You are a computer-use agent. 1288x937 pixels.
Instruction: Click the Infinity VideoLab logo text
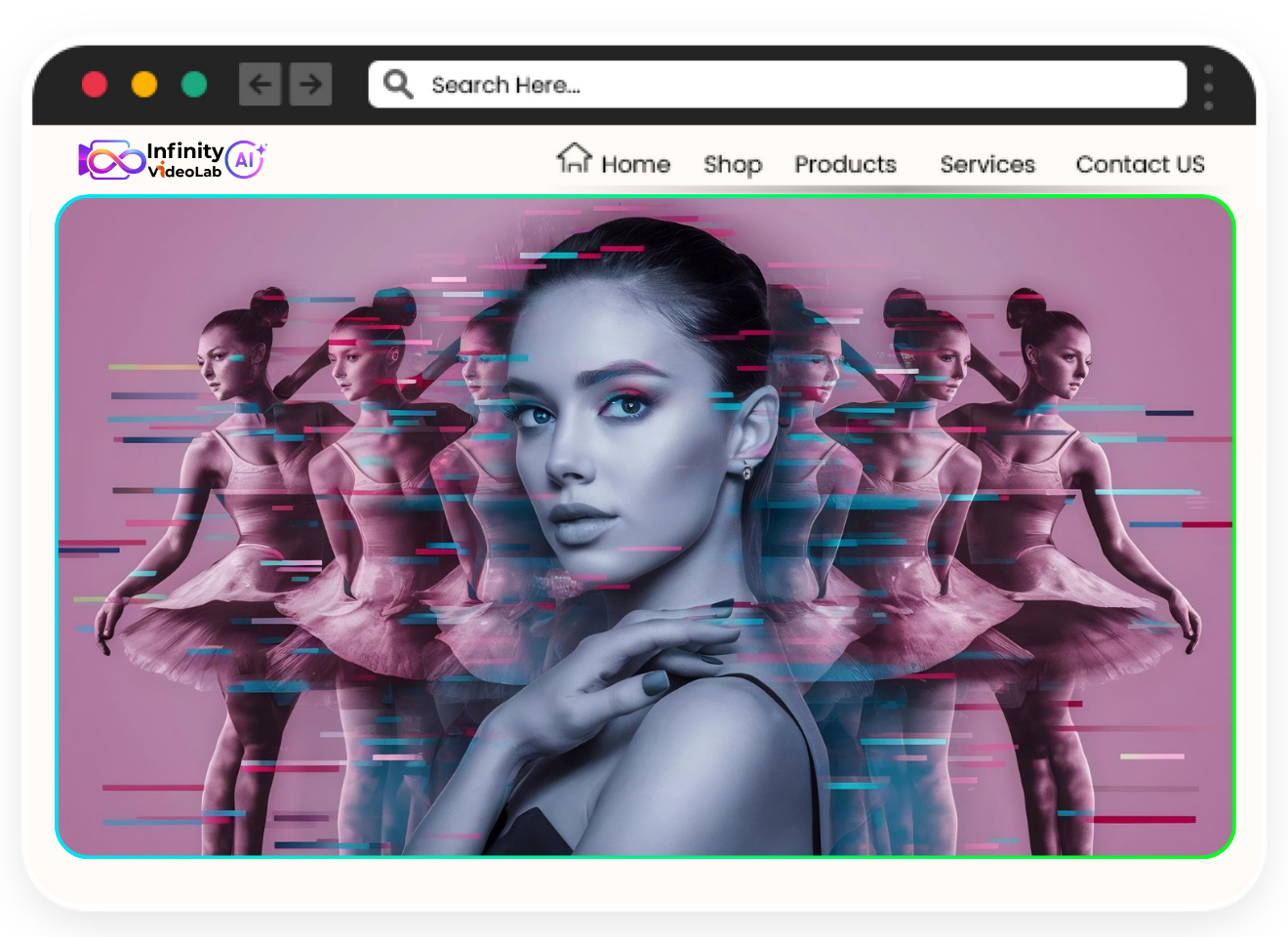click(184, 160)
